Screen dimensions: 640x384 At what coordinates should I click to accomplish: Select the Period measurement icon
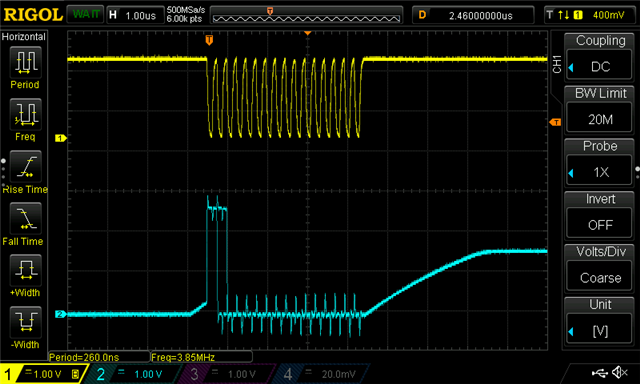[25, 62]
